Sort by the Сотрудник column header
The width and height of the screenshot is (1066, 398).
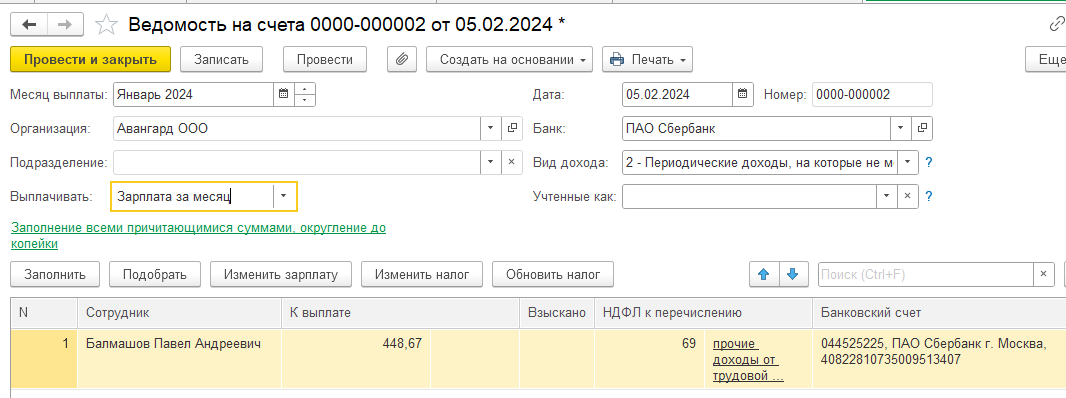pyautogui.click(x=179, y=312)
